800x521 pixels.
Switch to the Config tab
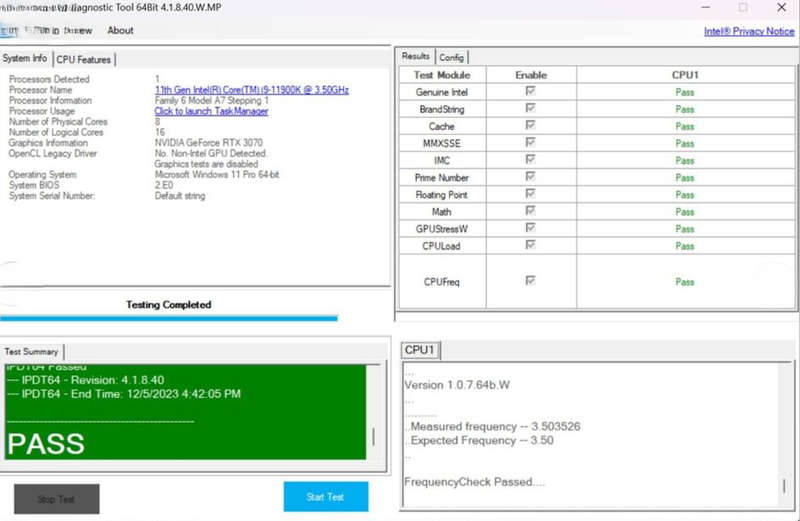(x=452, y=58)
